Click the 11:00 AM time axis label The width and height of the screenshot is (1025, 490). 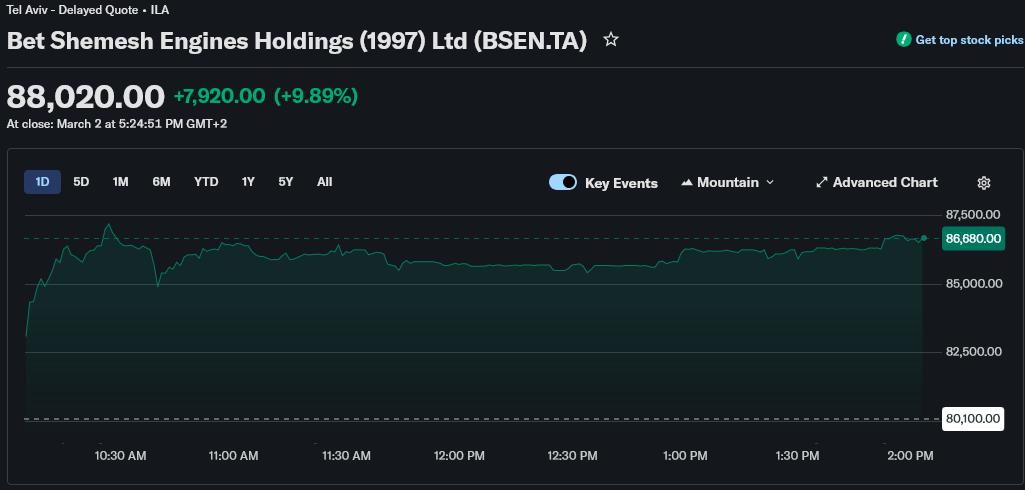click(x=233, y=455)
